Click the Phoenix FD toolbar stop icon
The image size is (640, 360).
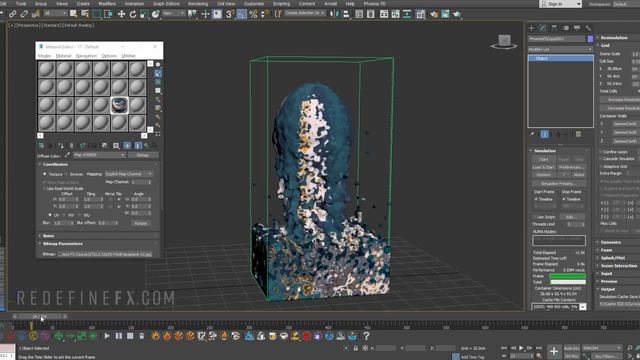tap(130, 336)
